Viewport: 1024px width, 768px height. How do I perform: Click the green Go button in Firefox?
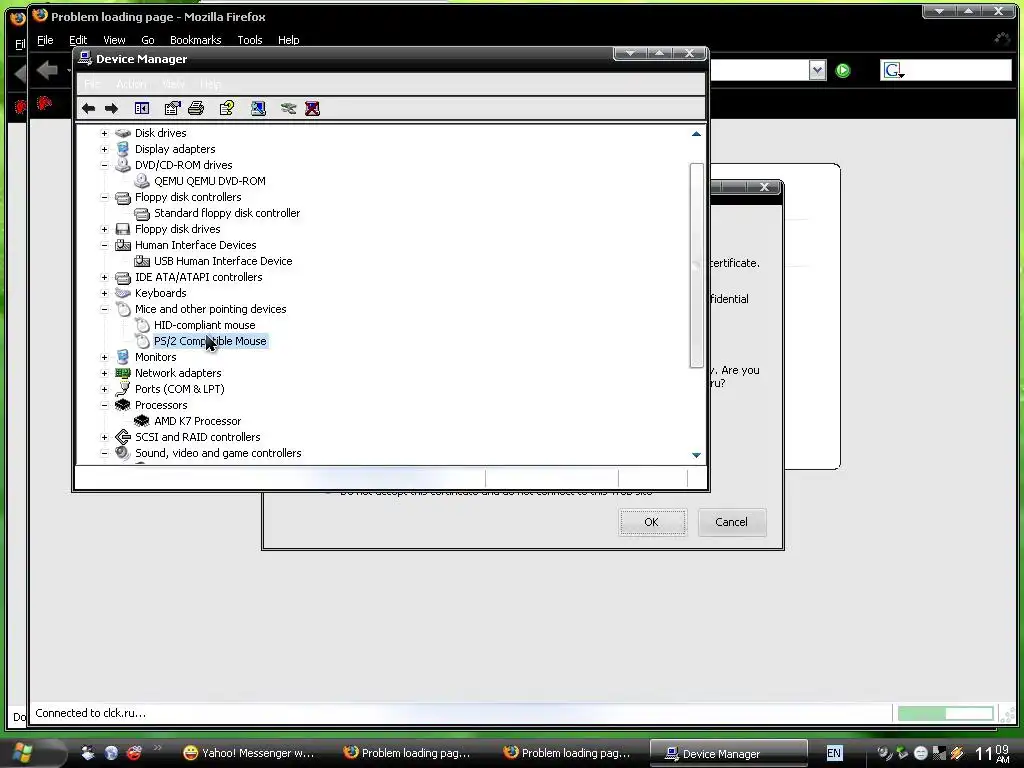[x=843, y=71]
